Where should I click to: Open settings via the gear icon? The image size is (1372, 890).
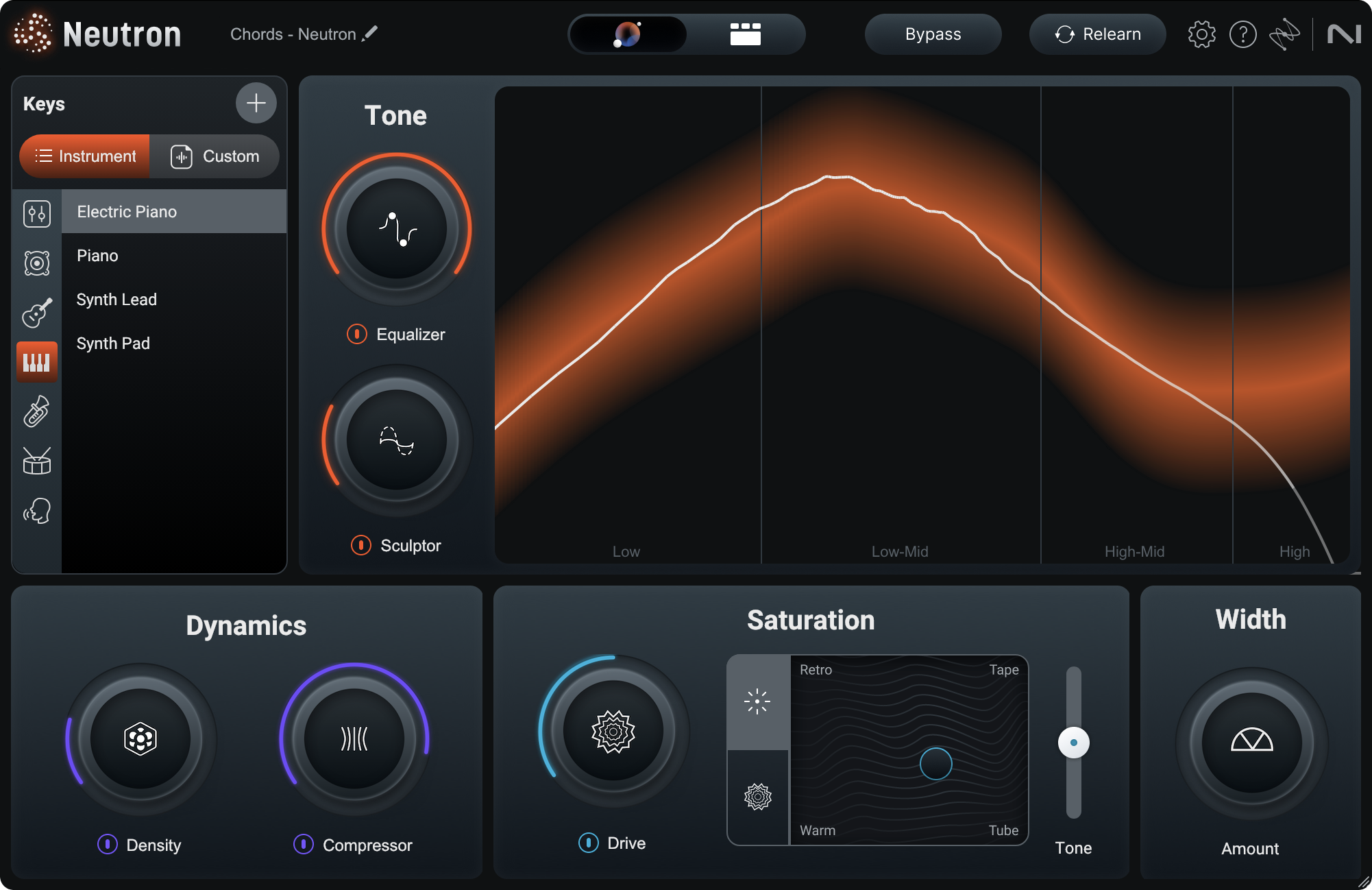tap(1201, 35)
